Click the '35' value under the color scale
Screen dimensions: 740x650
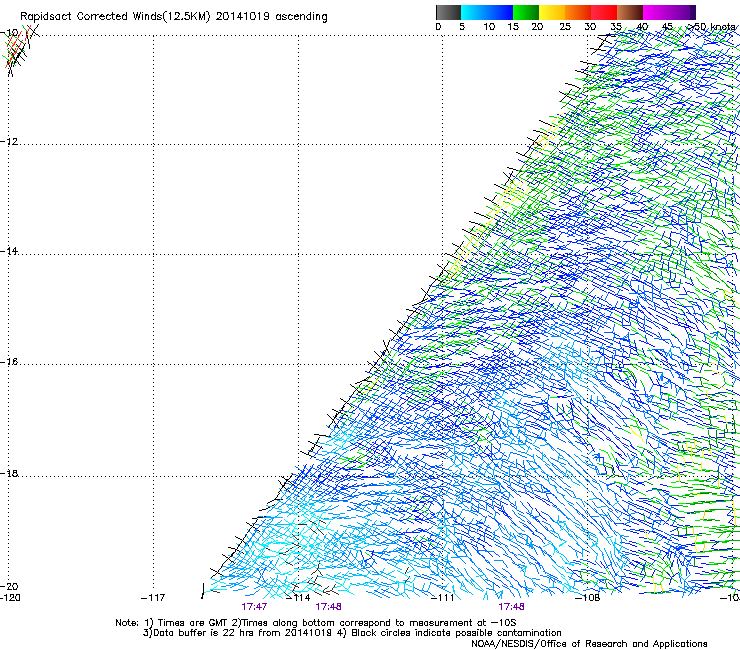pos(616,27)
